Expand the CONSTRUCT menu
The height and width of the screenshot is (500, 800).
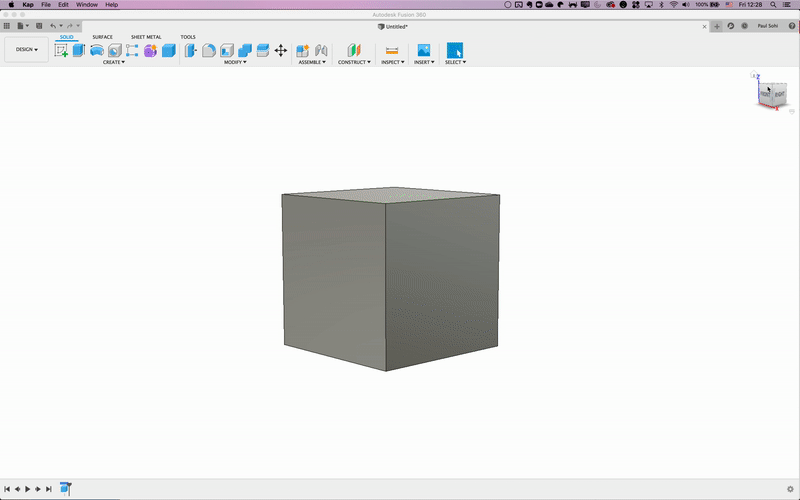354,62
